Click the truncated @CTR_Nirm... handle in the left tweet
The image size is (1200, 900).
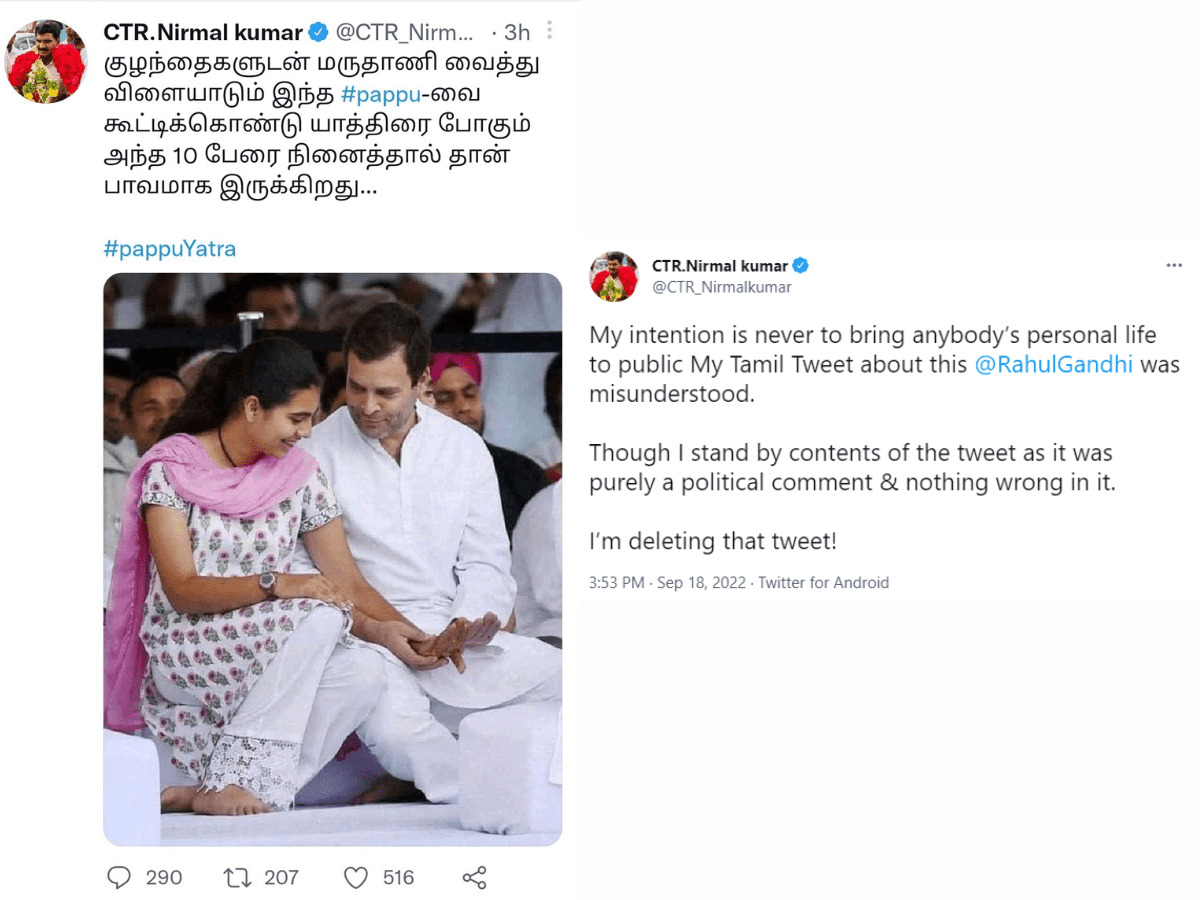(404, 32)
